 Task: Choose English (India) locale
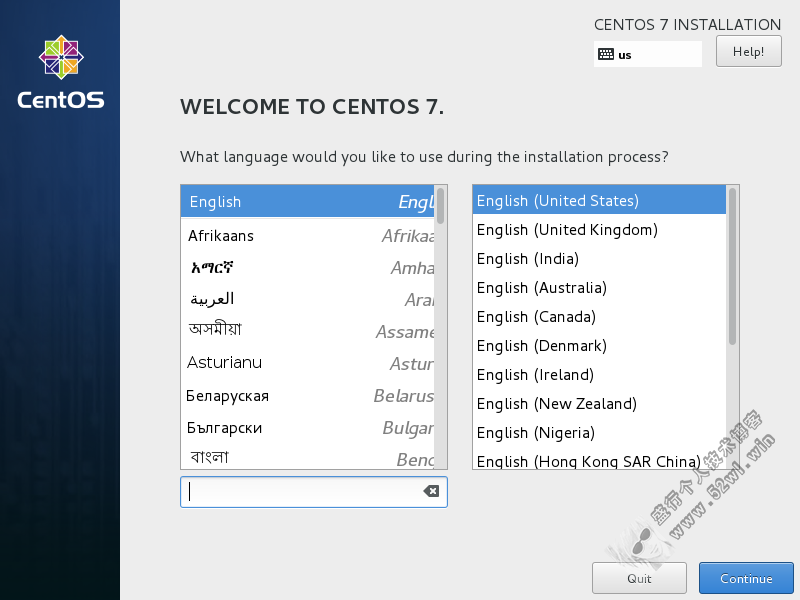(x=599, y=259)
